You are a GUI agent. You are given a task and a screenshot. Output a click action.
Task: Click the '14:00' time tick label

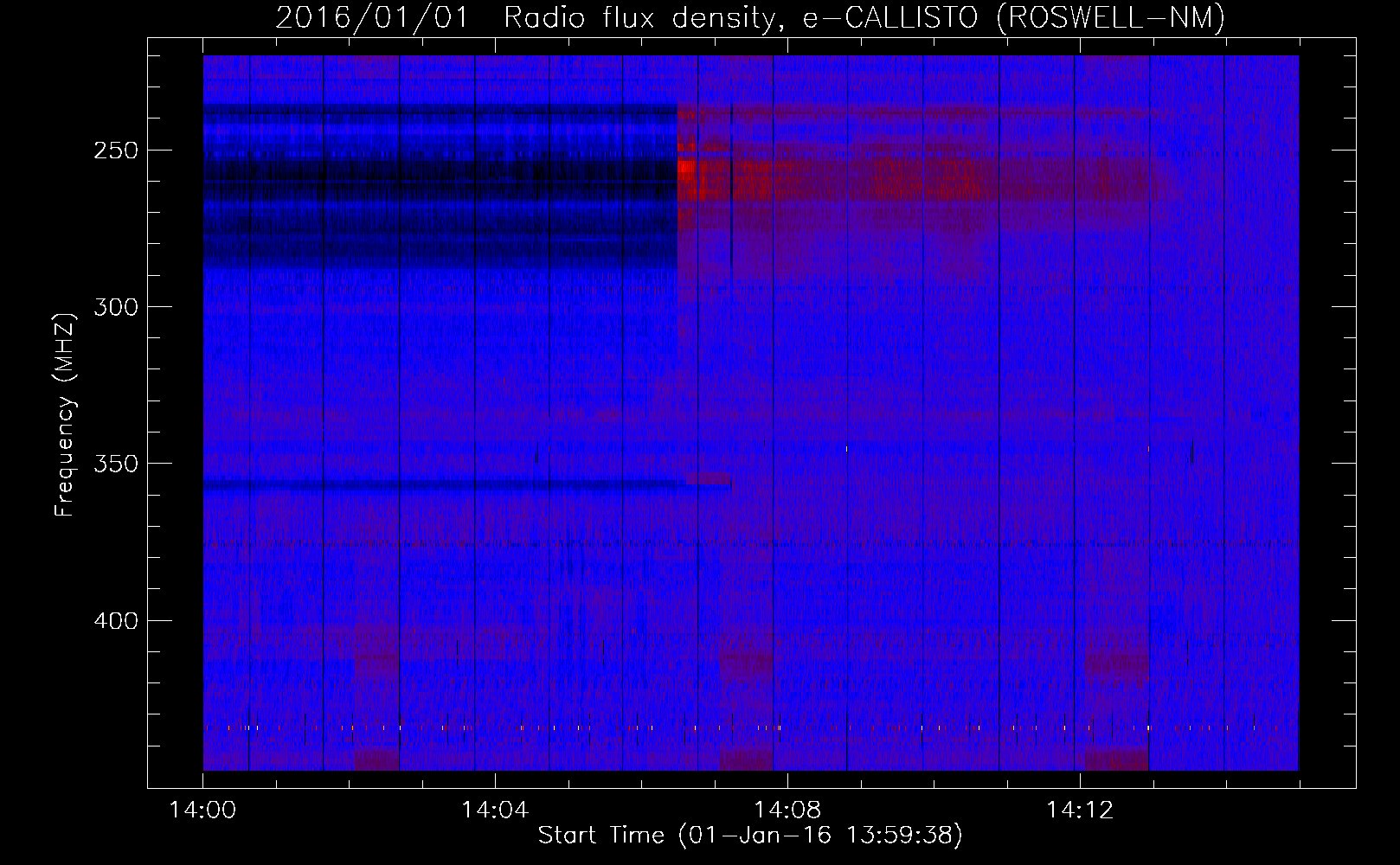pos(203,811)
